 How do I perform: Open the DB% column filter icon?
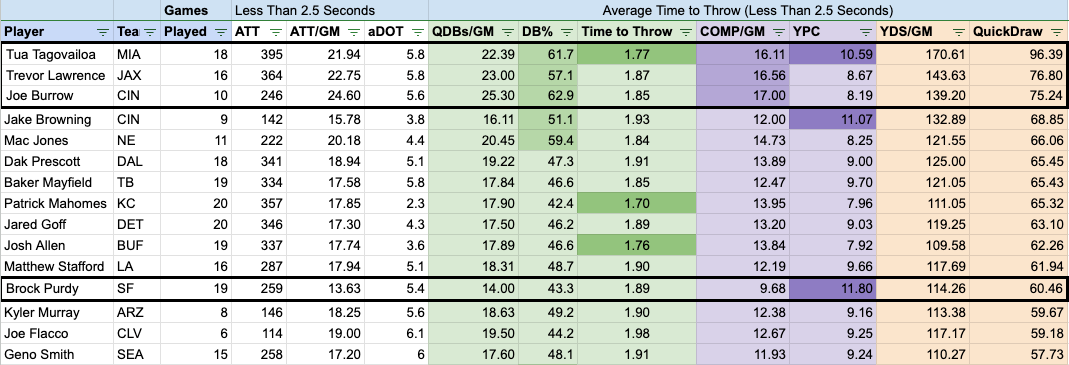click(567, 31)
